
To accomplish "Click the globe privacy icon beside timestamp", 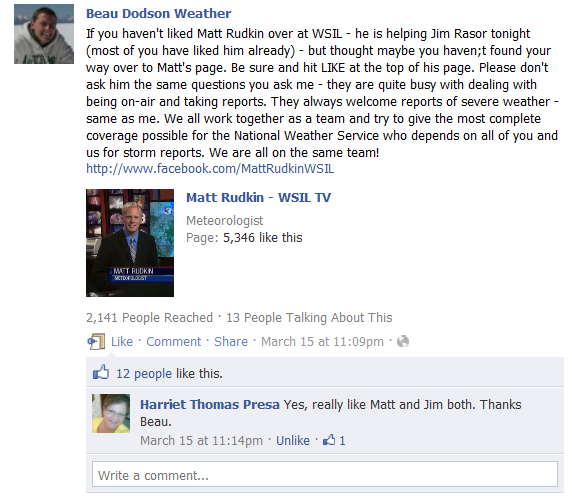I will point(403,342).
